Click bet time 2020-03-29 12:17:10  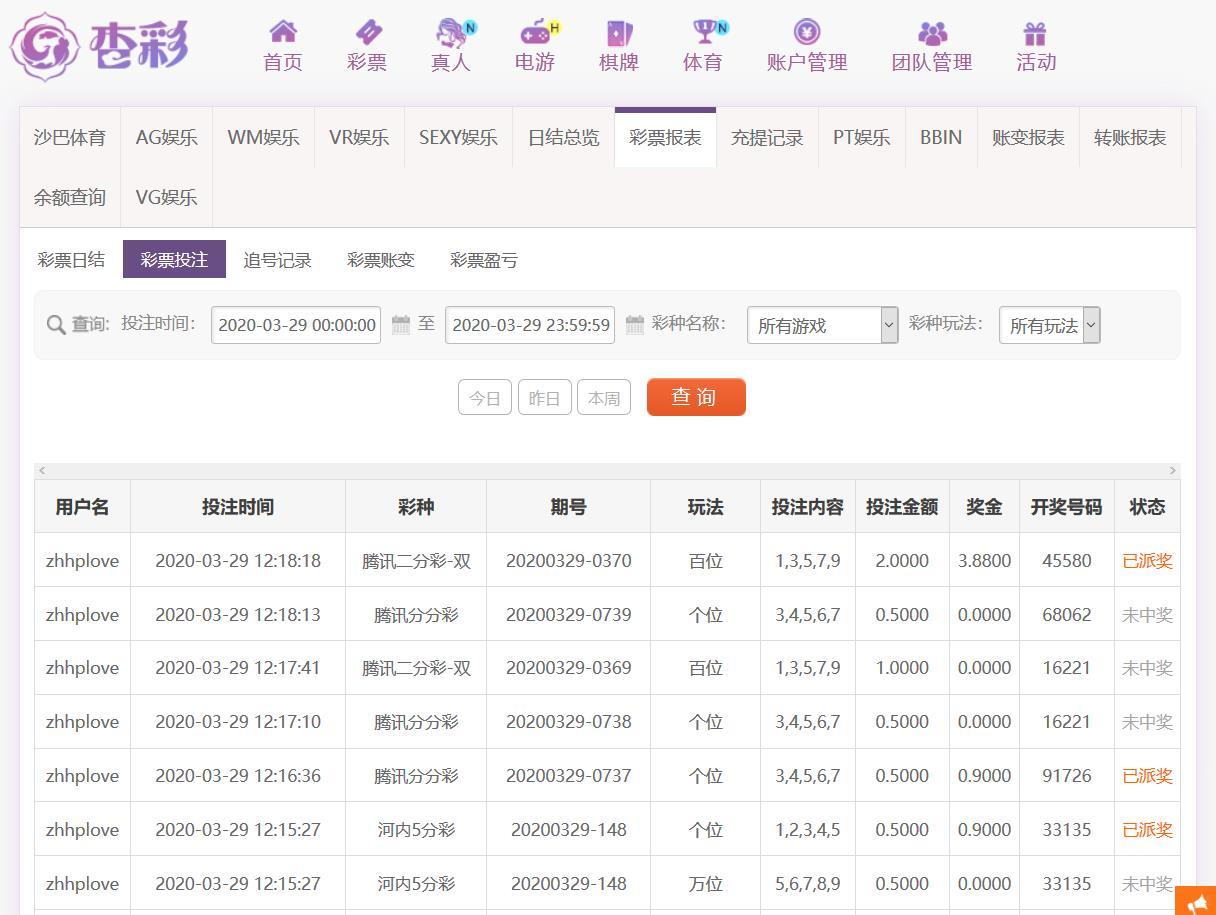tap(238, 722)
